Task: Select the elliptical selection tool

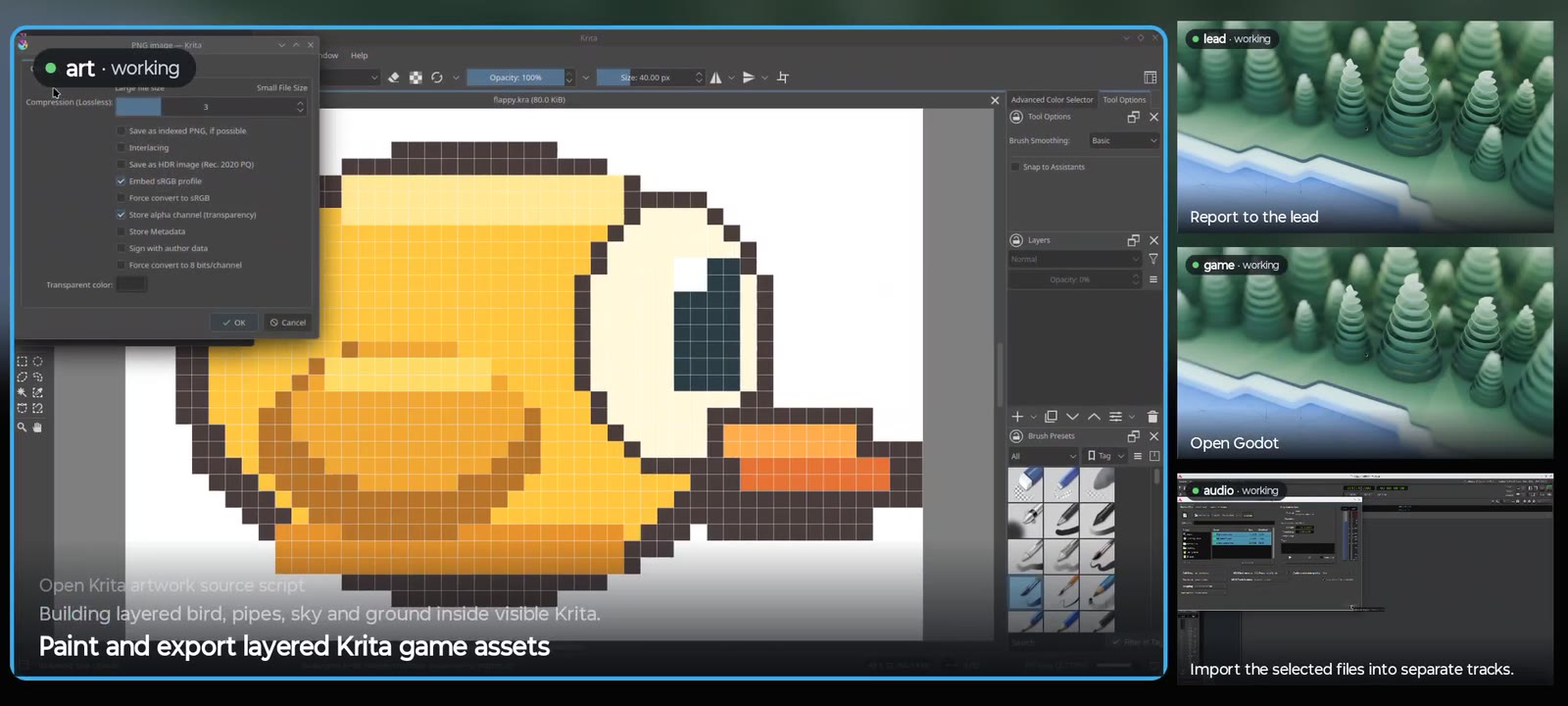Action: click(38, 362)
